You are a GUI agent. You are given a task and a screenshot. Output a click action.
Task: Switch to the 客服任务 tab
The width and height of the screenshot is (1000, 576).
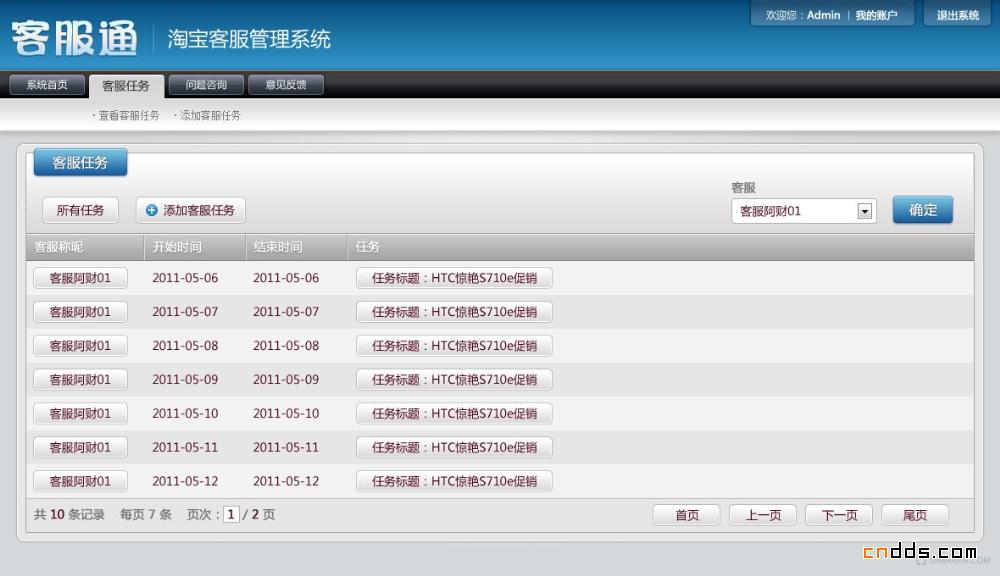[x=126, y=86]
